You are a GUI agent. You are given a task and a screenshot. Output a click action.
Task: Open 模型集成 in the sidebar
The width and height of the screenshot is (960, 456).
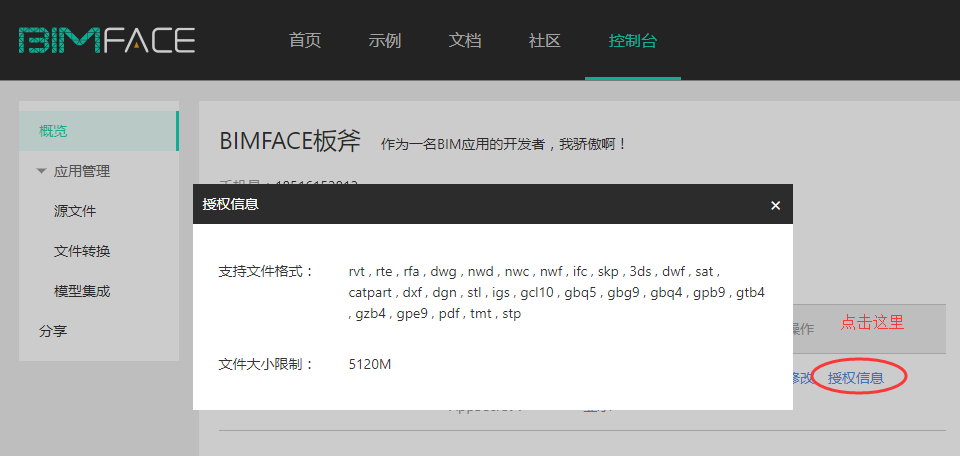82,291
